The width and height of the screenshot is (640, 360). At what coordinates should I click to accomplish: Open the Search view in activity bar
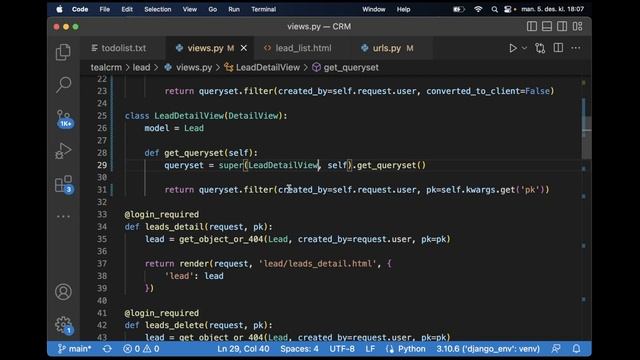[63, 84]
